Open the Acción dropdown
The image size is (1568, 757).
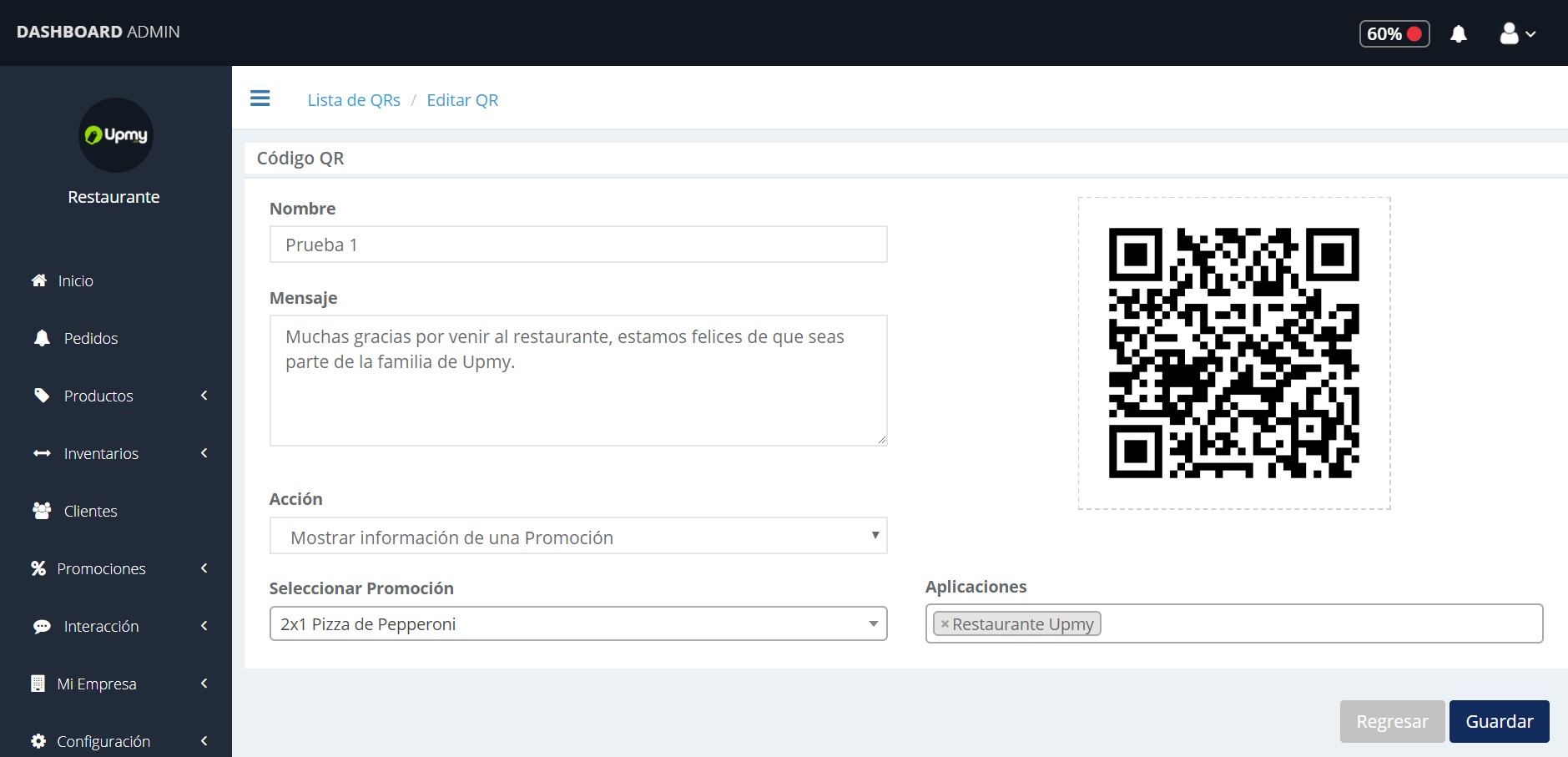pyautogui.click(x=578, y=536)
